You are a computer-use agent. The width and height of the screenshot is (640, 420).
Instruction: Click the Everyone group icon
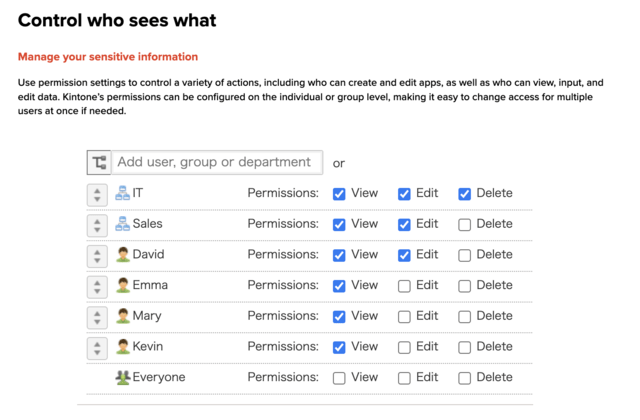pos(122,377)
